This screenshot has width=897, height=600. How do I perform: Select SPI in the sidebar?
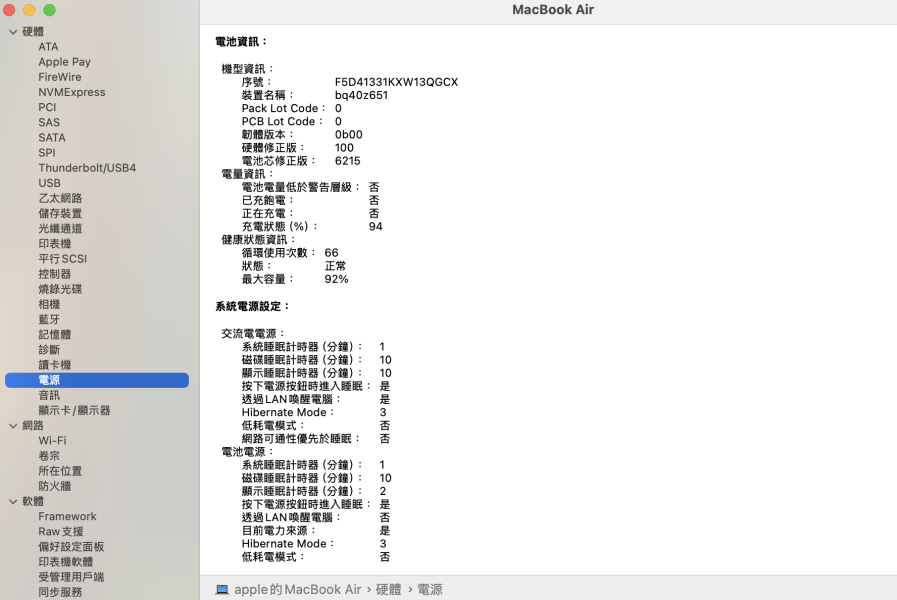coord(47,153)
